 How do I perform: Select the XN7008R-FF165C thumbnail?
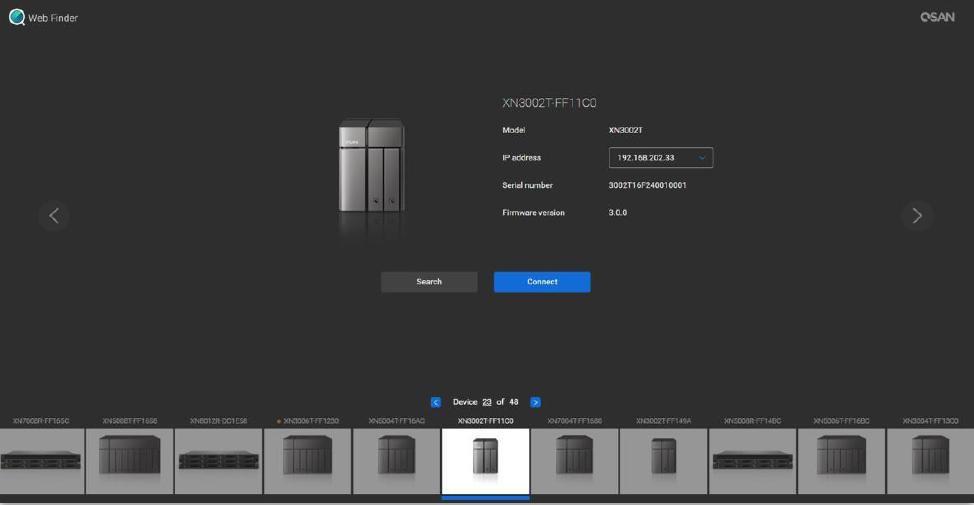[42, 460]
